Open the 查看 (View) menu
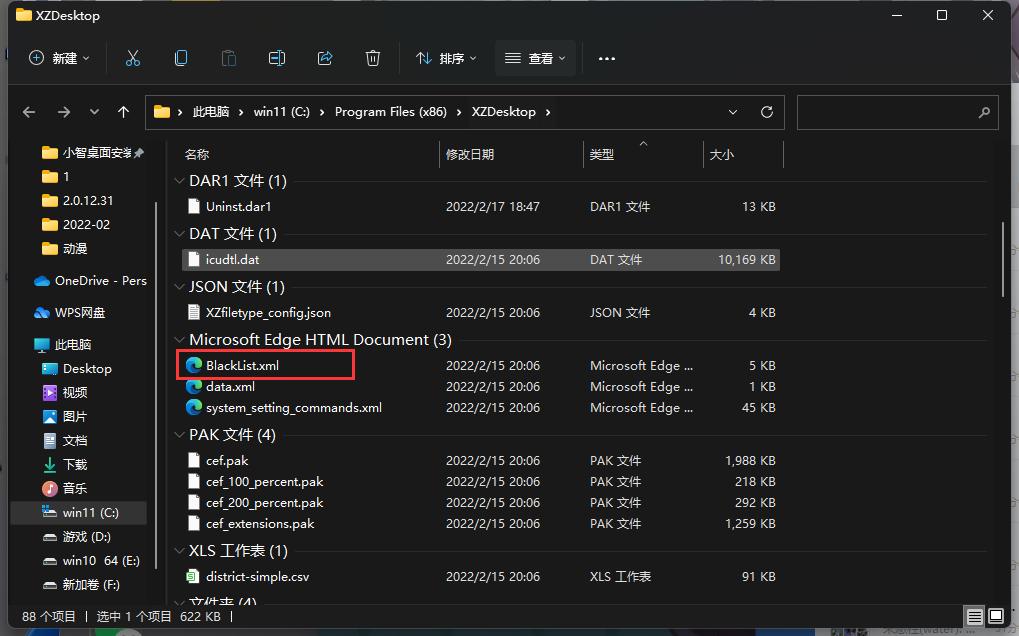Image resolution: width=1019 pixels, height=636 pixels. pos(535,58)
